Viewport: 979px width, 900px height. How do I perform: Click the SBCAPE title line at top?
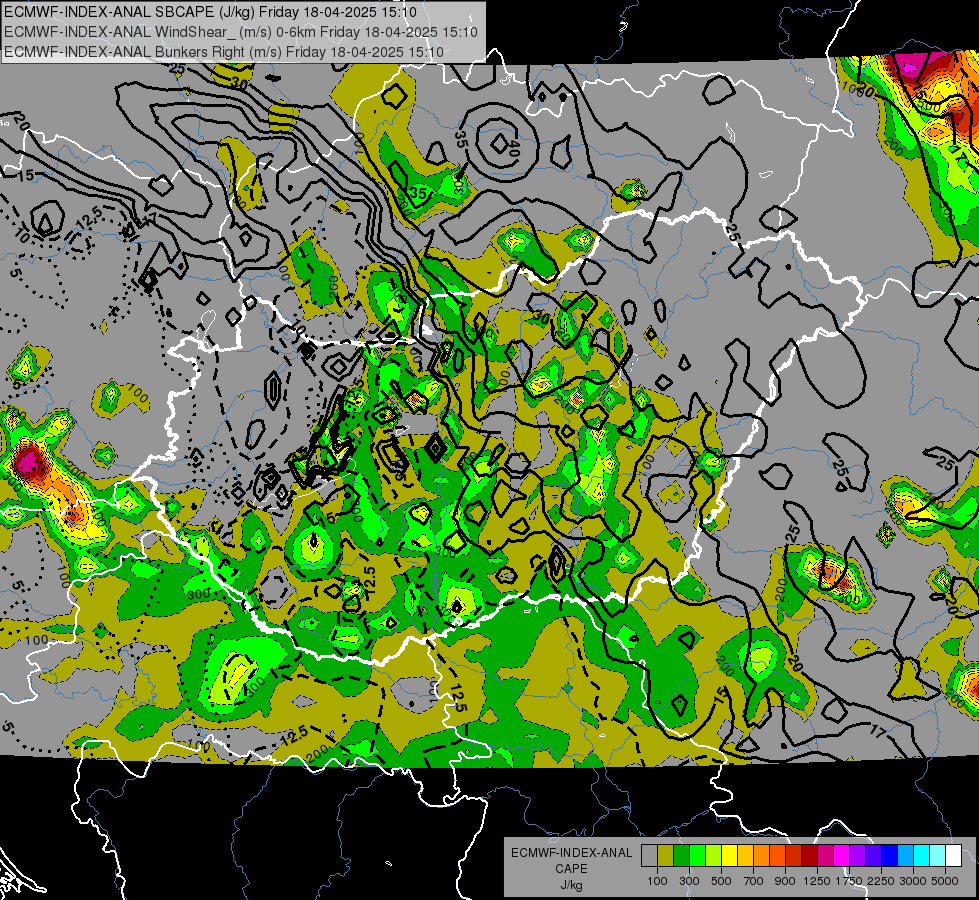211,12
